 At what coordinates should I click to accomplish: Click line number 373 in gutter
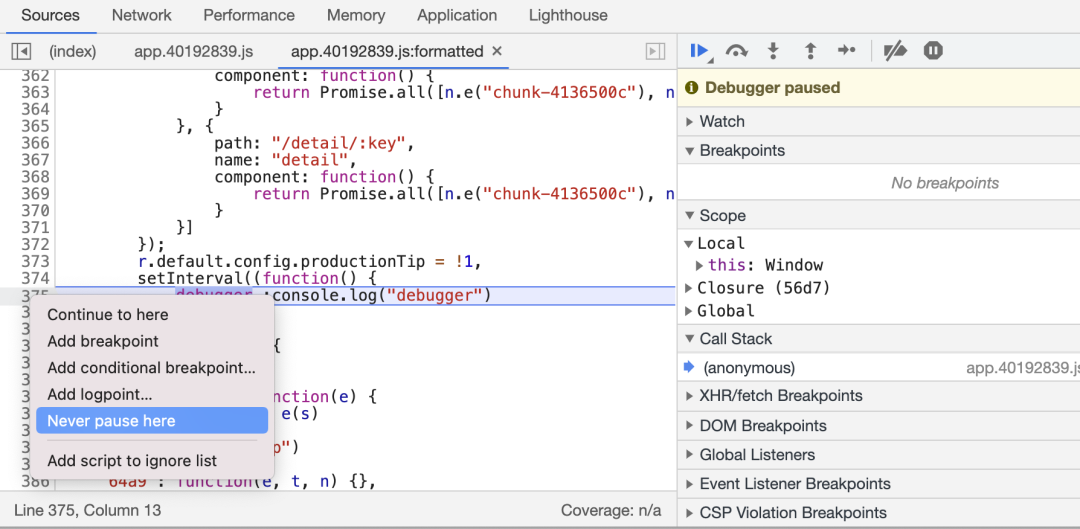point(35,262)
